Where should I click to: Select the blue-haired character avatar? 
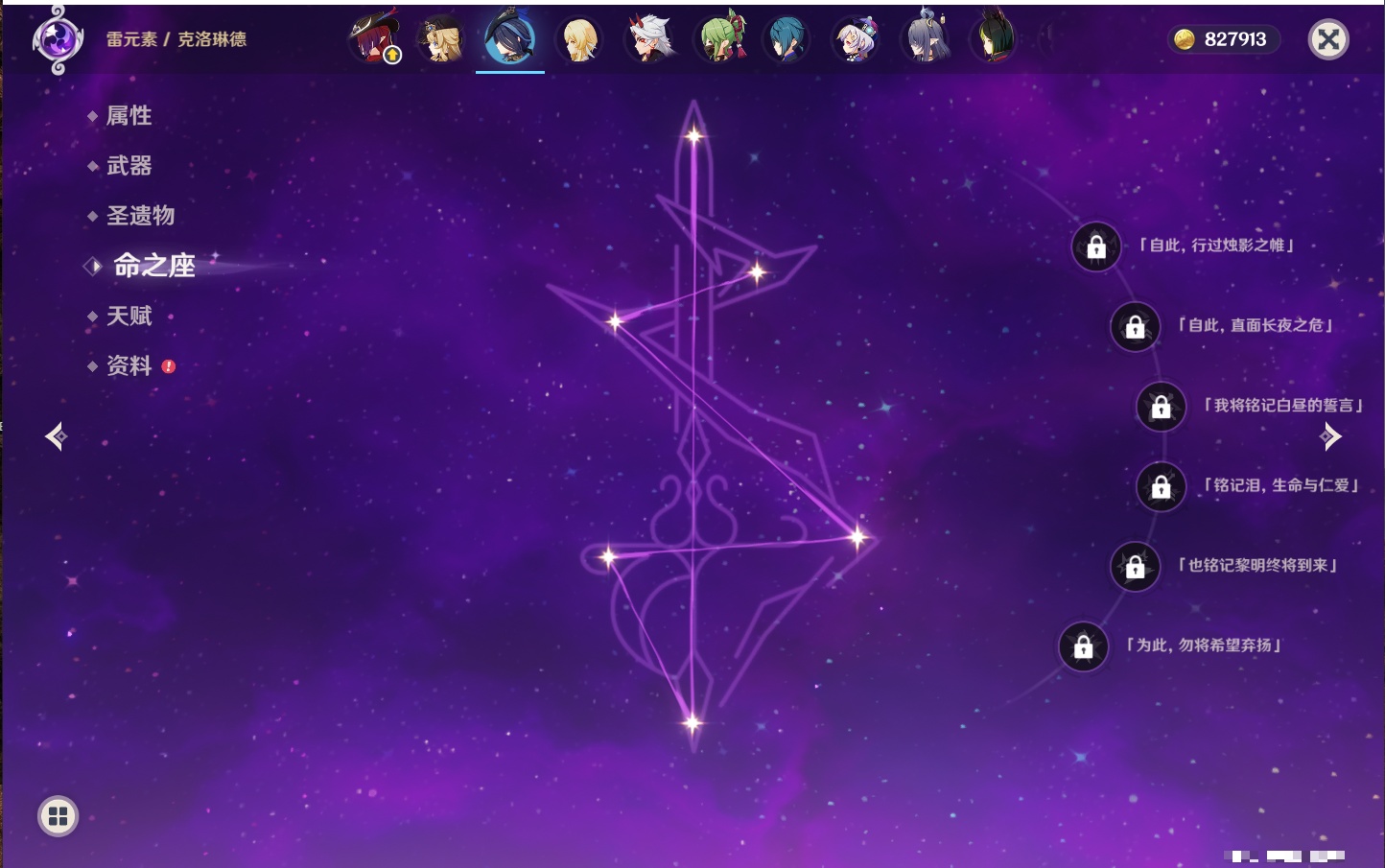coord(786,39)
